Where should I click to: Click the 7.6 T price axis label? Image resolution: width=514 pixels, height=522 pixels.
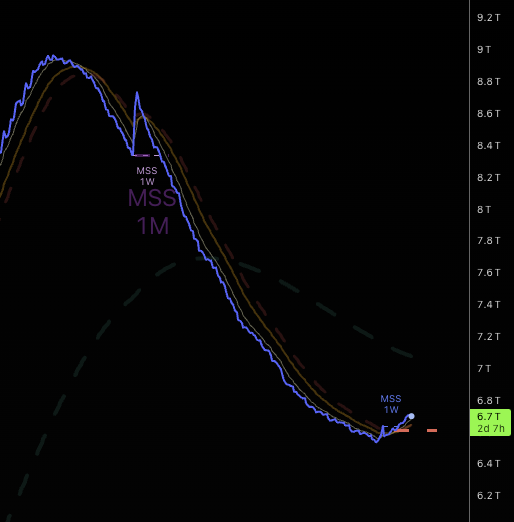coord(489,273)
